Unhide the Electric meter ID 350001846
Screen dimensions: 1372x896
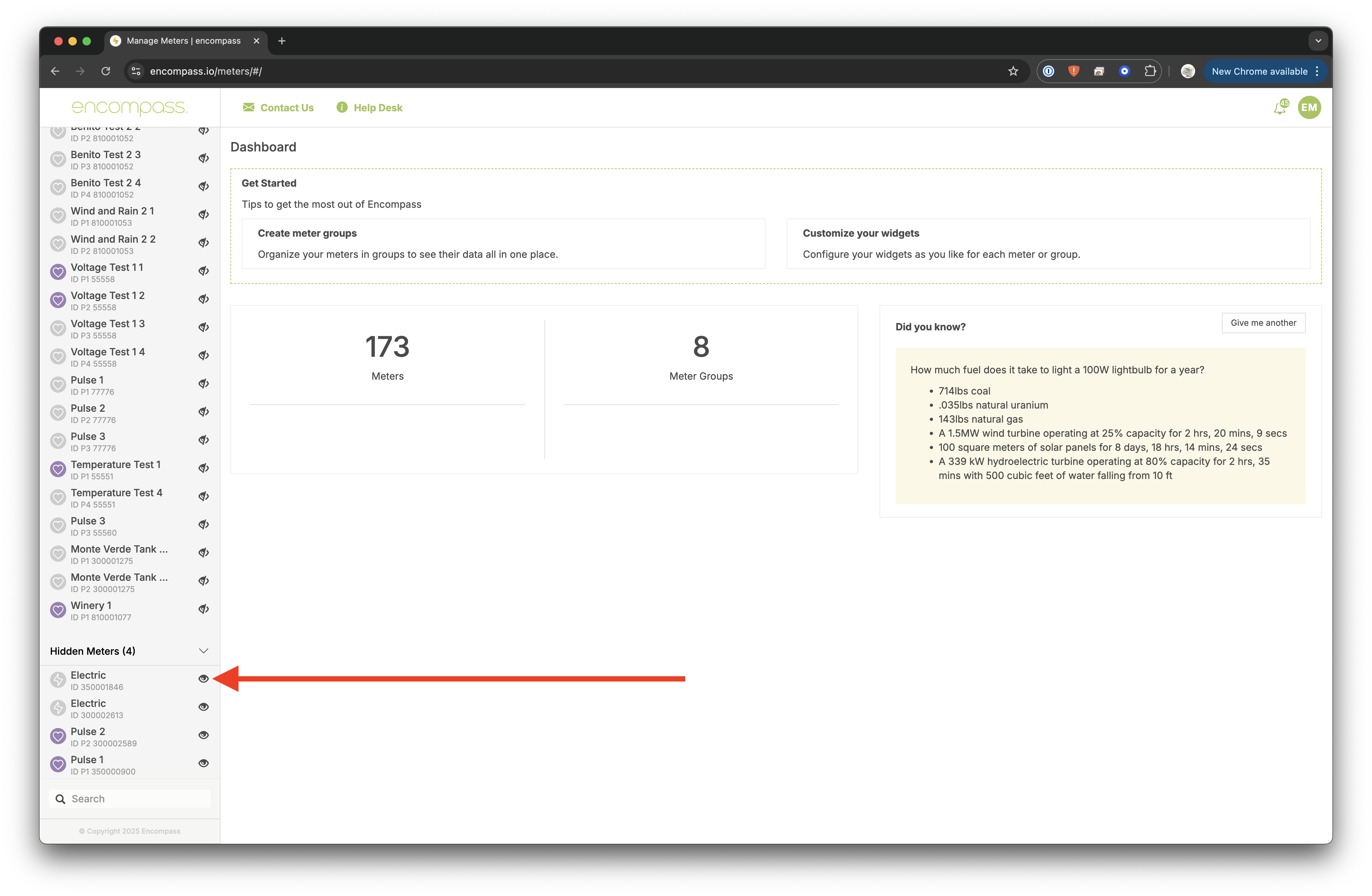[204, 679]
